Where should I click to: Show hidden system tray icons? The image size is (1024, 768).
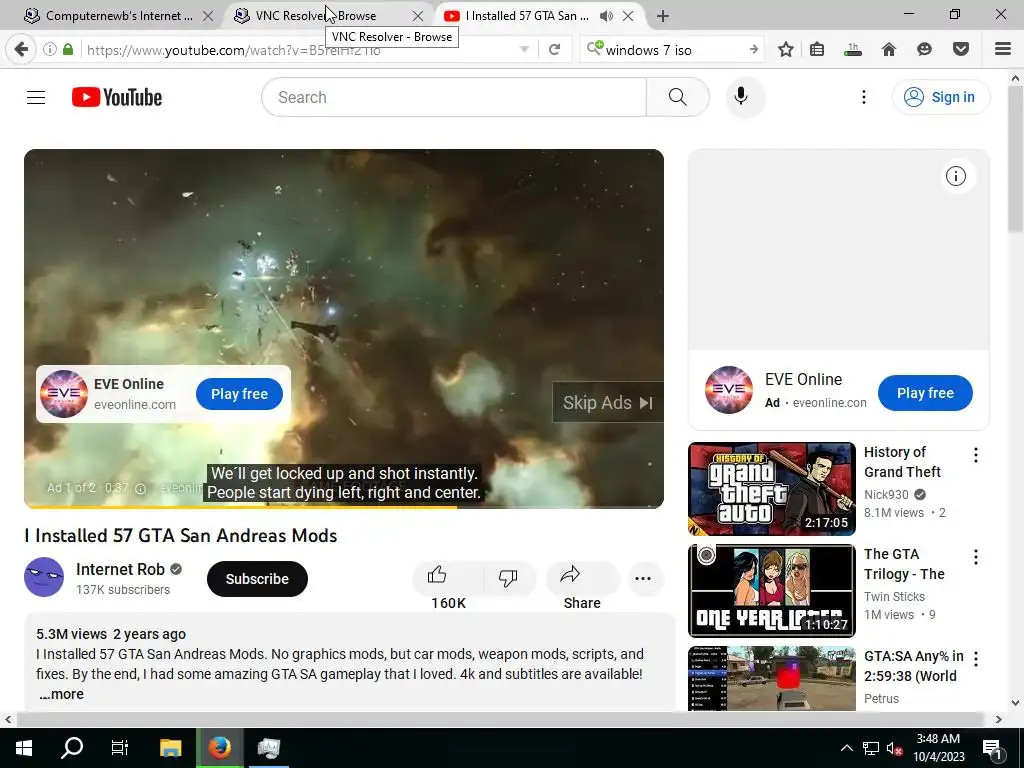(846, 748)
